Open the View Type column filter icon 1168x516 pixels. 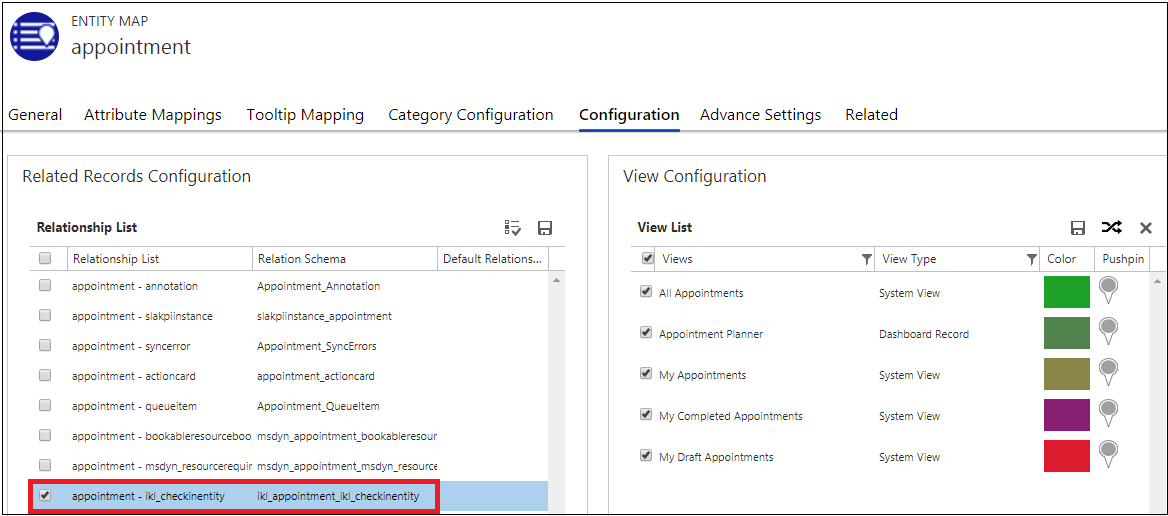pyautogui.click(x=1031, y=259)
